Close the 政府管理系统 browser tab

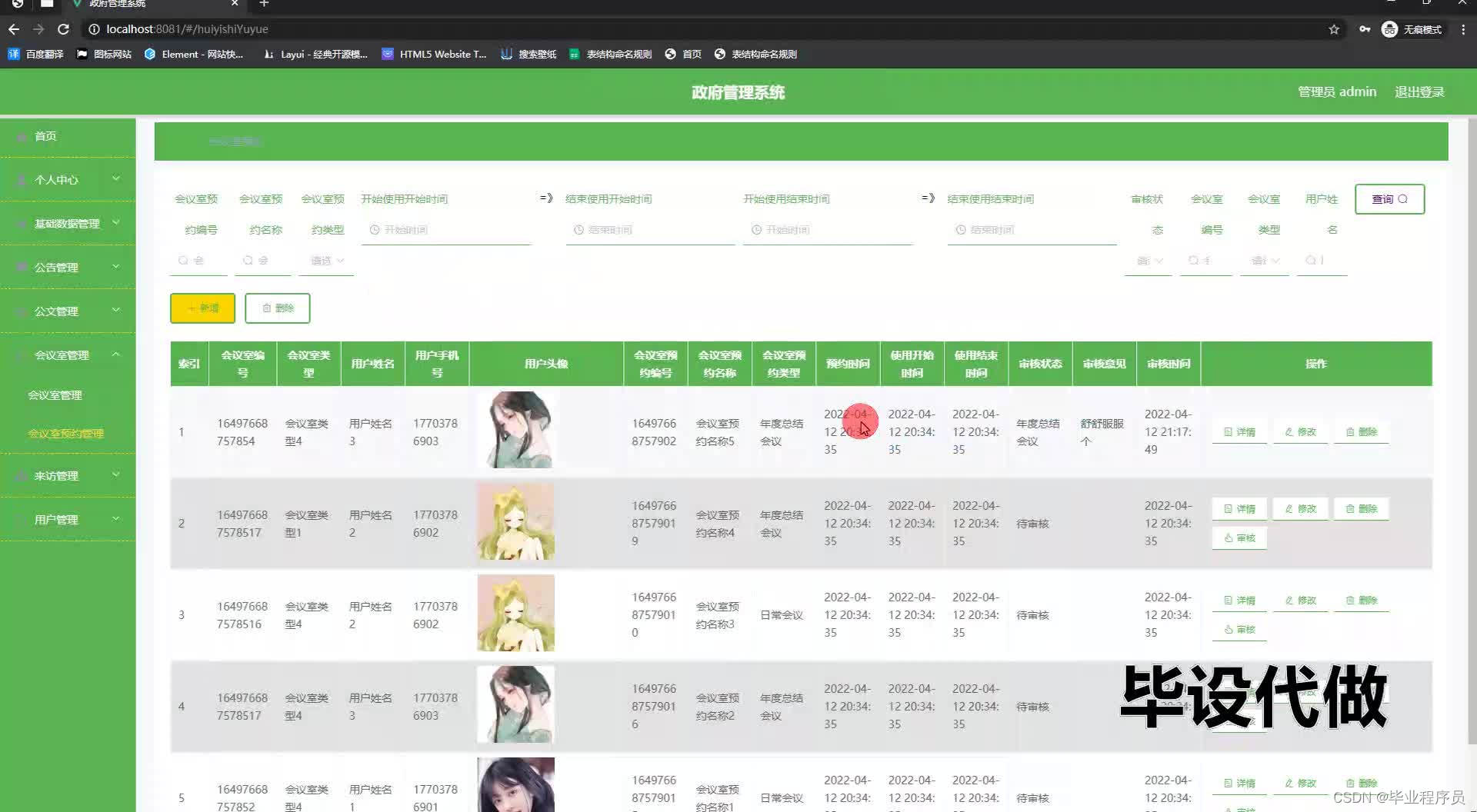click(x=235, y=4)
